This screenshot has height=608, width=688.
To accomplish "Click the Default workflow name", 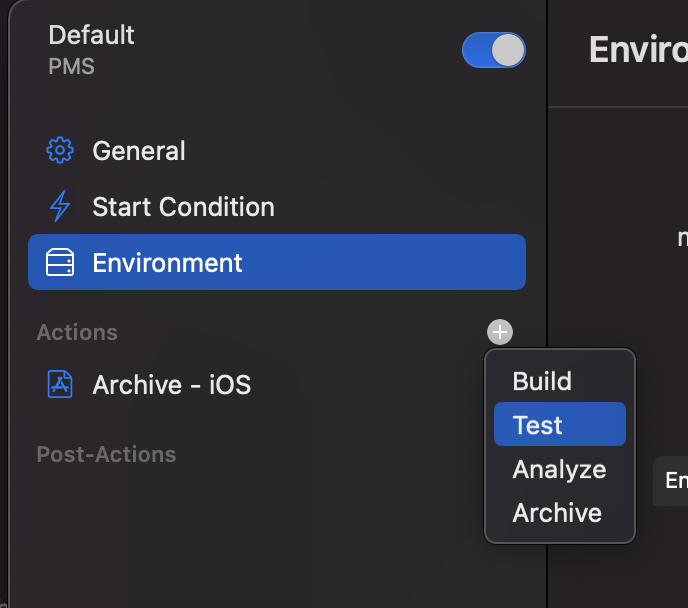I will pyautogui.click(x=91, y=35).
